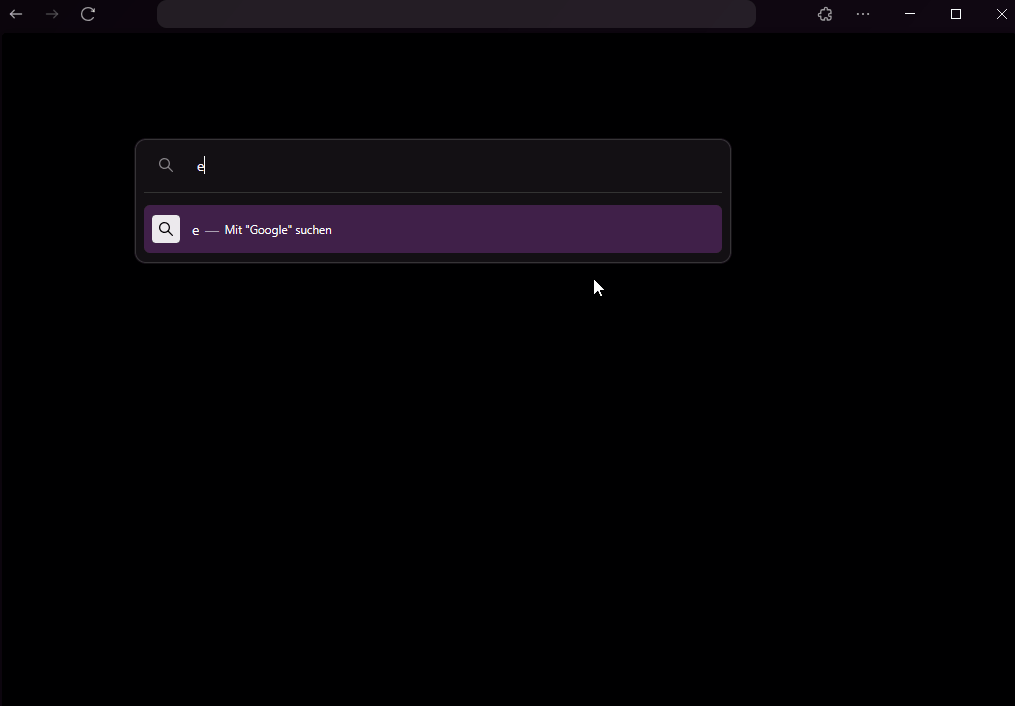The height and width of the screenshot is (706, 1015).
Task: Click the magnifier icon beside typed text
Action: pos(166,166)
